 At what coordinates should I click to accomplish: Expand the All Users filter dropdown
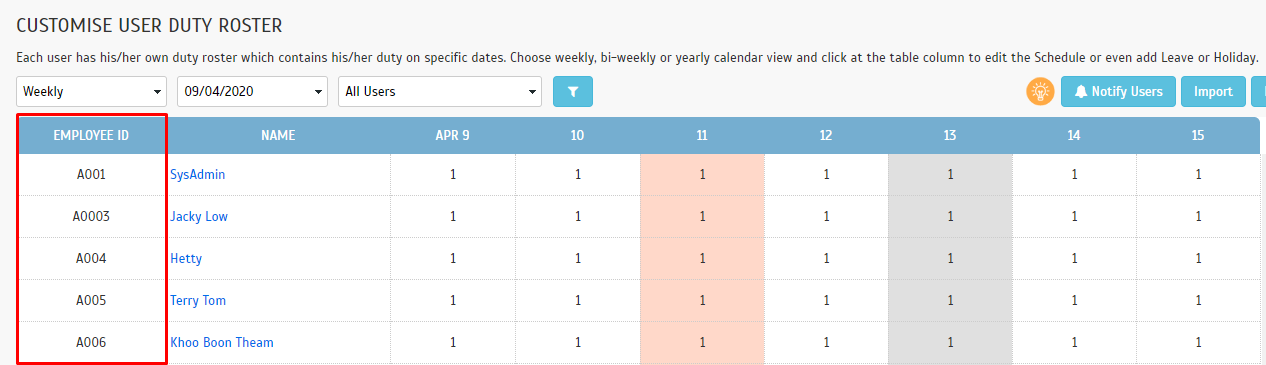440,91
